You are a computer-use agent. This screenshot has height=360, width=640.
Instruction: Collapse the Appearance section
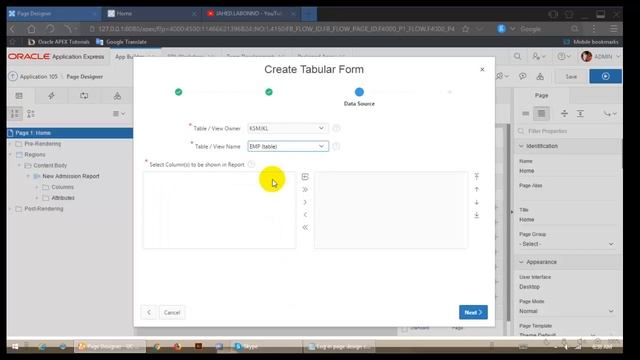click(x=521, y=262)
